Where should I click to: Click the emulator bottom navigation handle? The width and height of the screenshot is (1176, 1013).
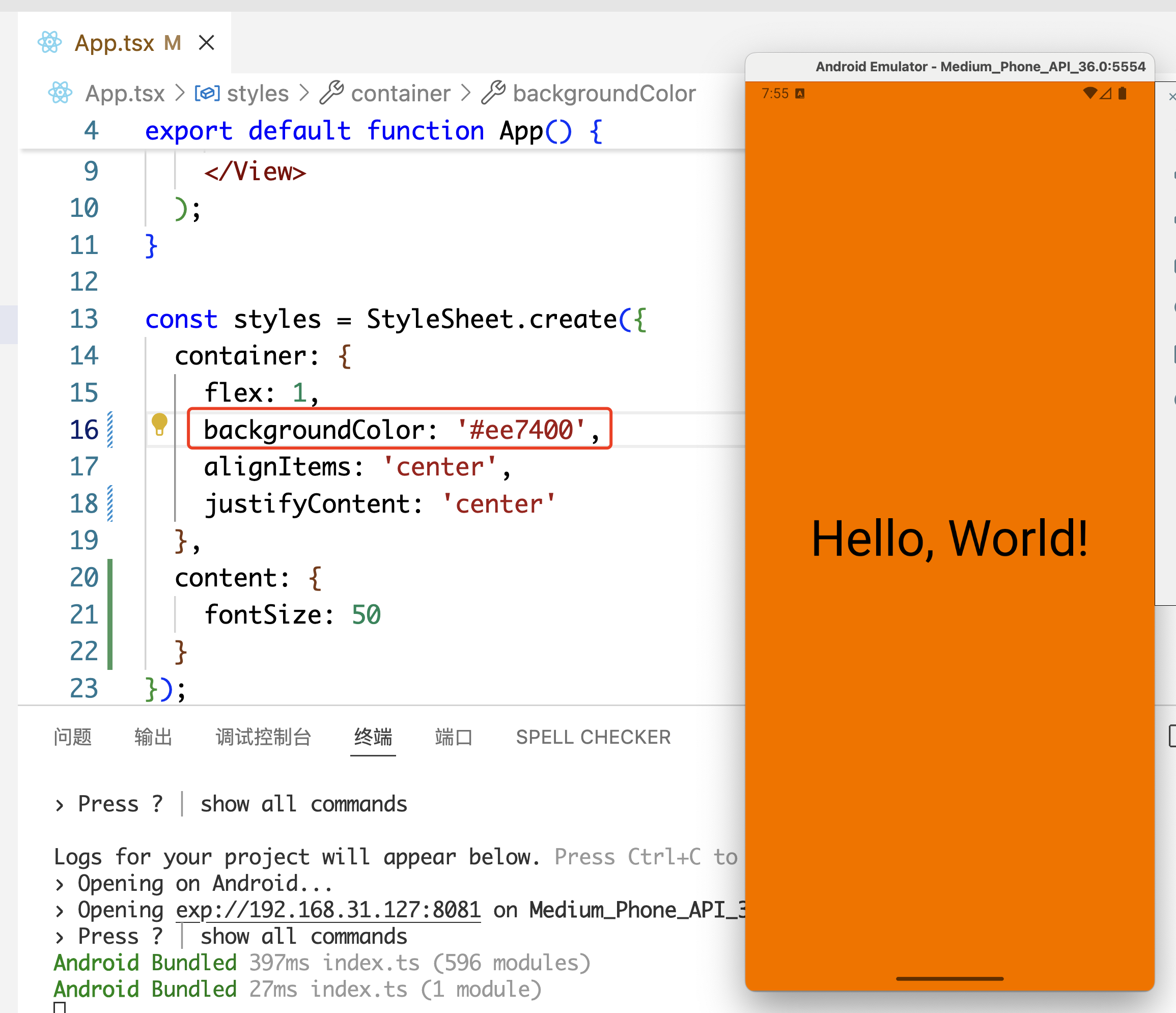[x=949, y=979]
